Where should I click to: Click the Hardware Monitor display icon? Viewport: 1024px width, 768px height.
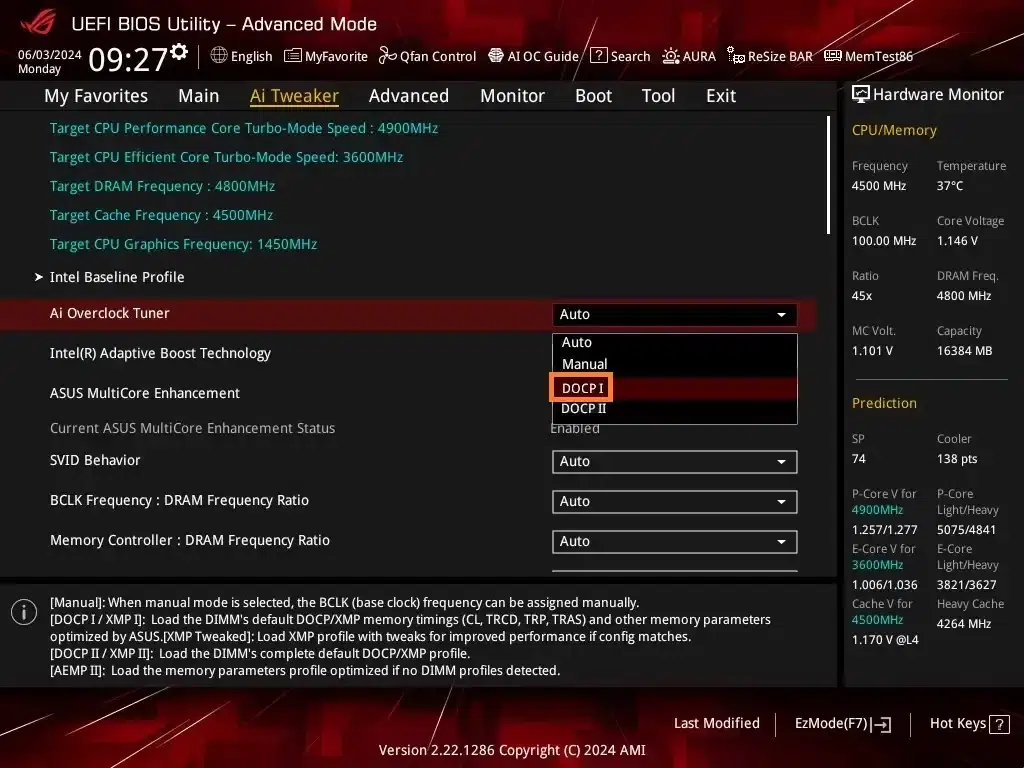(x=861, y=95)
